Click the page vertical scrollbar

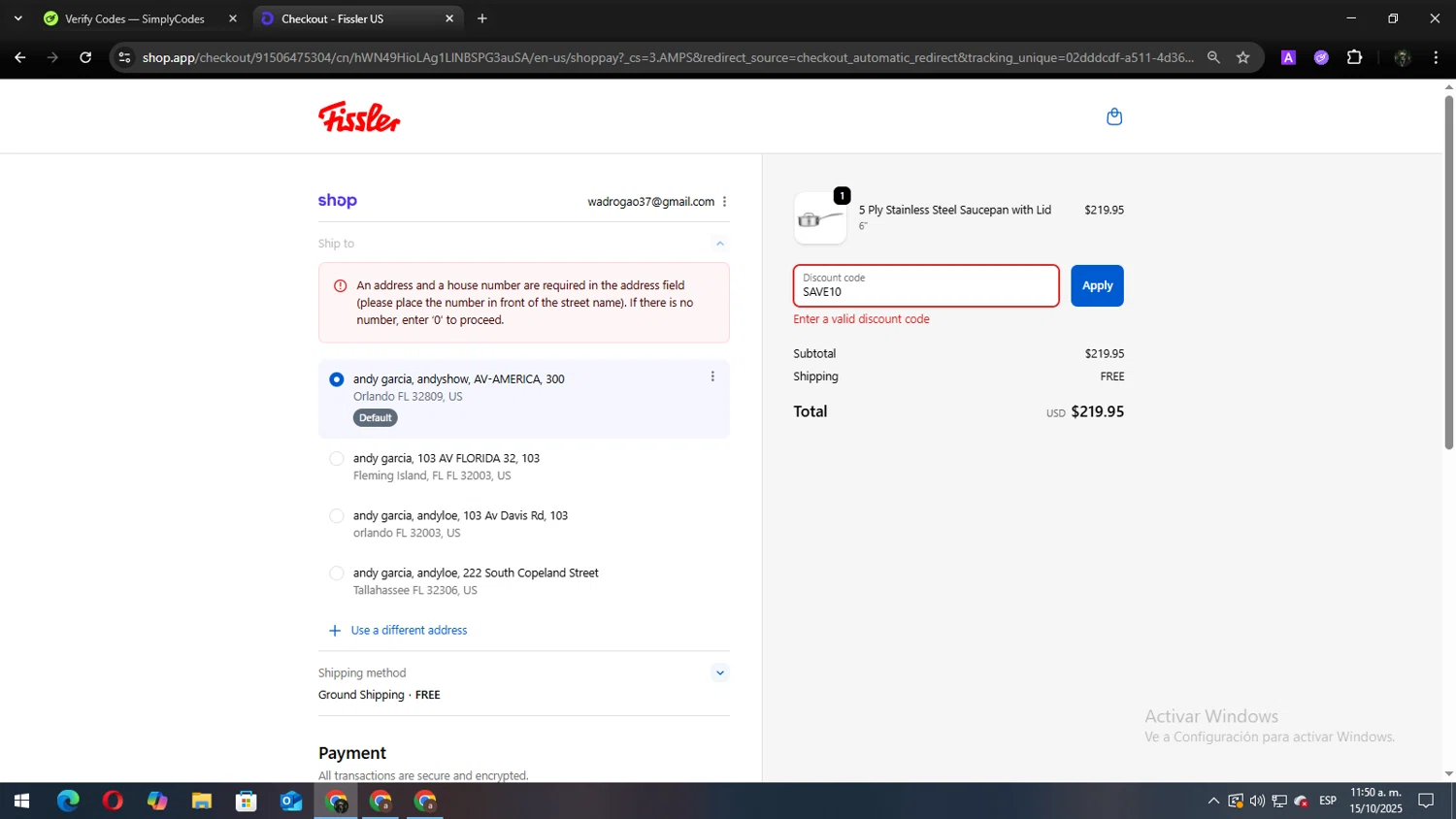tap(1448, 272)
